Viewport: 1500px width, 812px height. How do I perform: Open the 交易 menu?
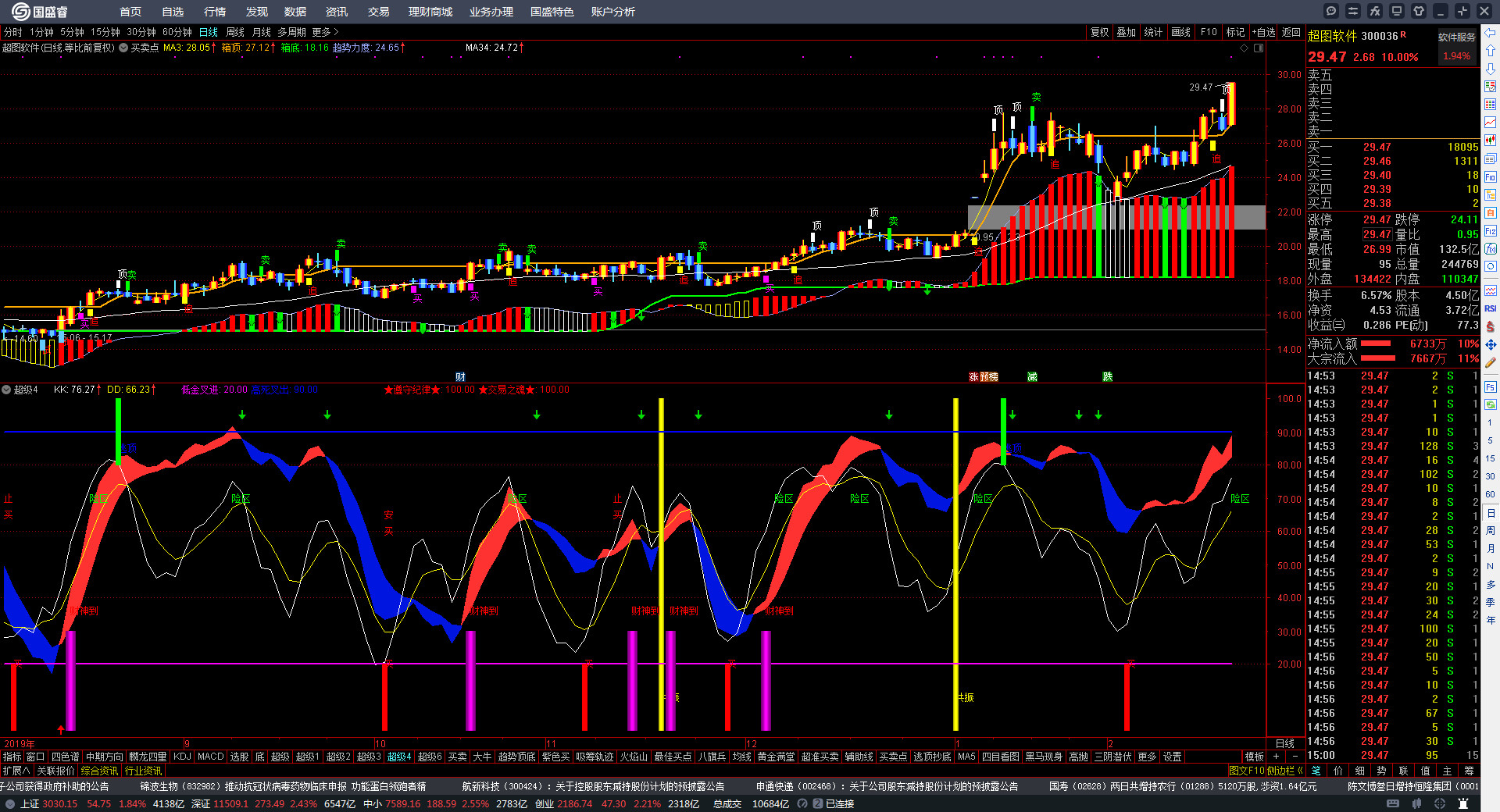point(379,12)
